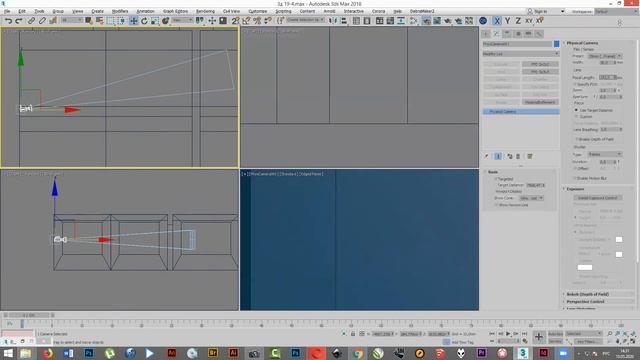640x360 pixels.
Task: Activate the Select Object tool
Action: pos(89,21)
